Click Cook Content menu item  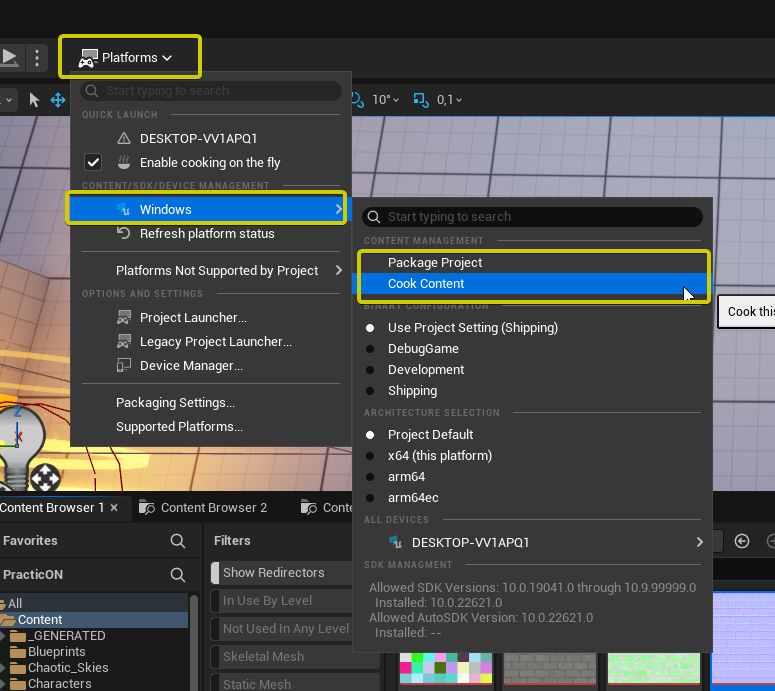(426, 284)
